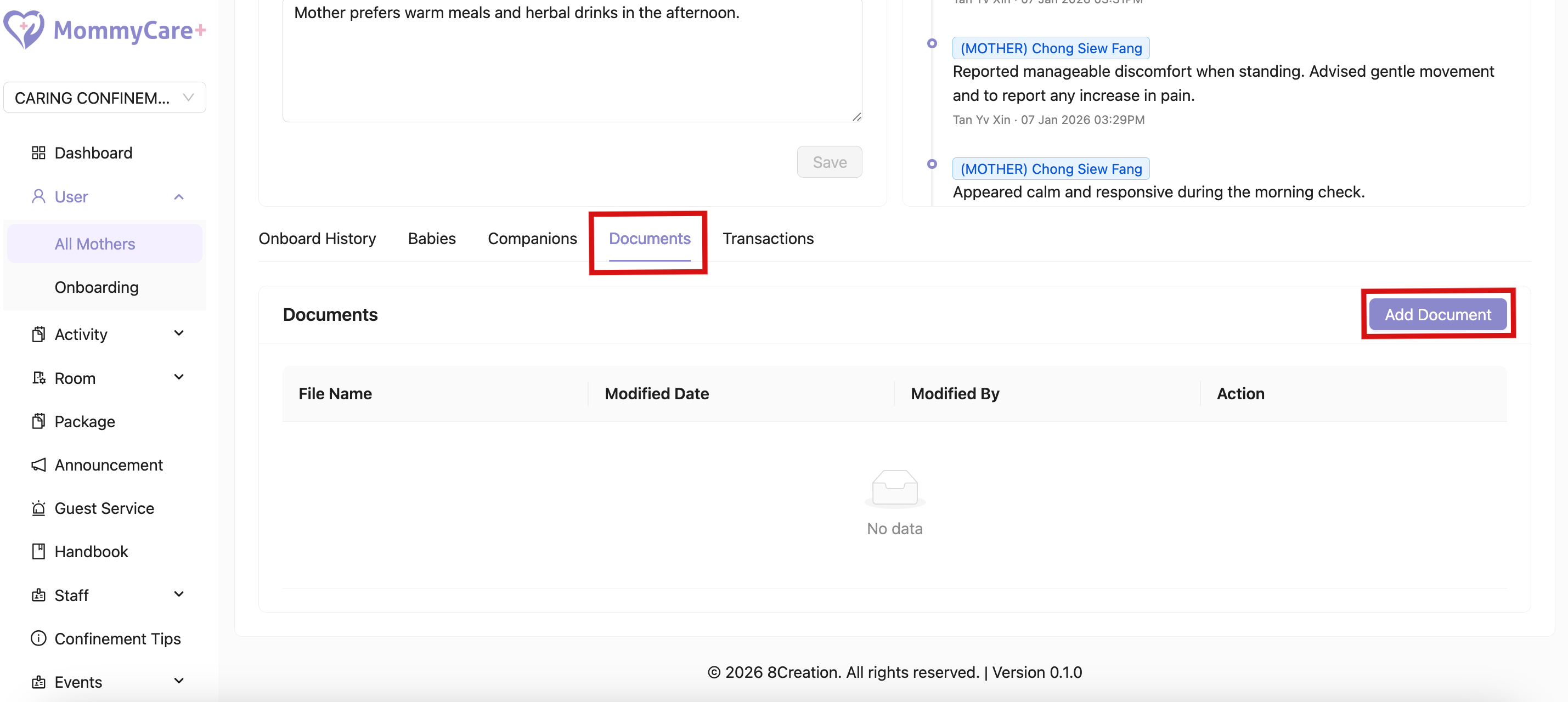Image resolution: width=1568 pixels, height=702 pixels.
Task: Expand the Activity submenu arrow
Action: 179,333
